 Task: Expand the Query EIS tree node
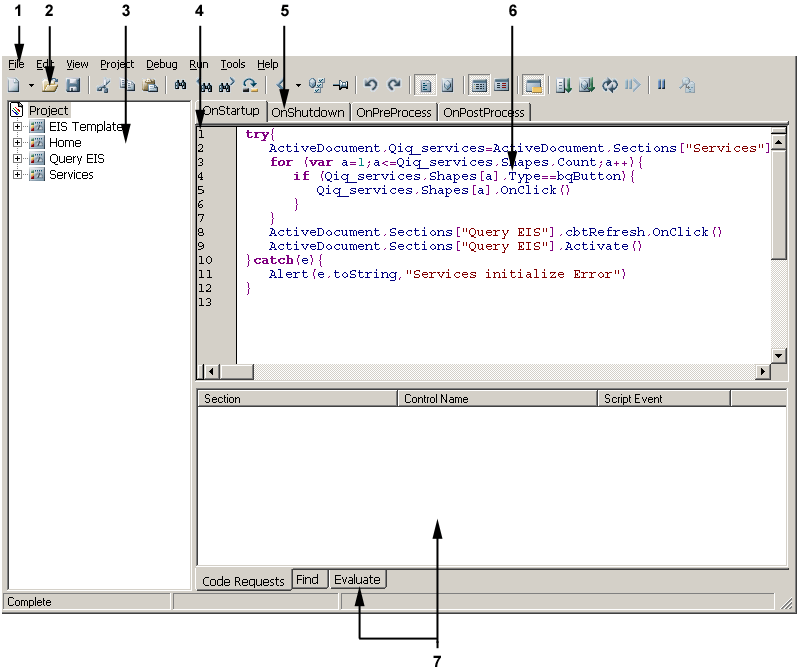click(18, 158)
